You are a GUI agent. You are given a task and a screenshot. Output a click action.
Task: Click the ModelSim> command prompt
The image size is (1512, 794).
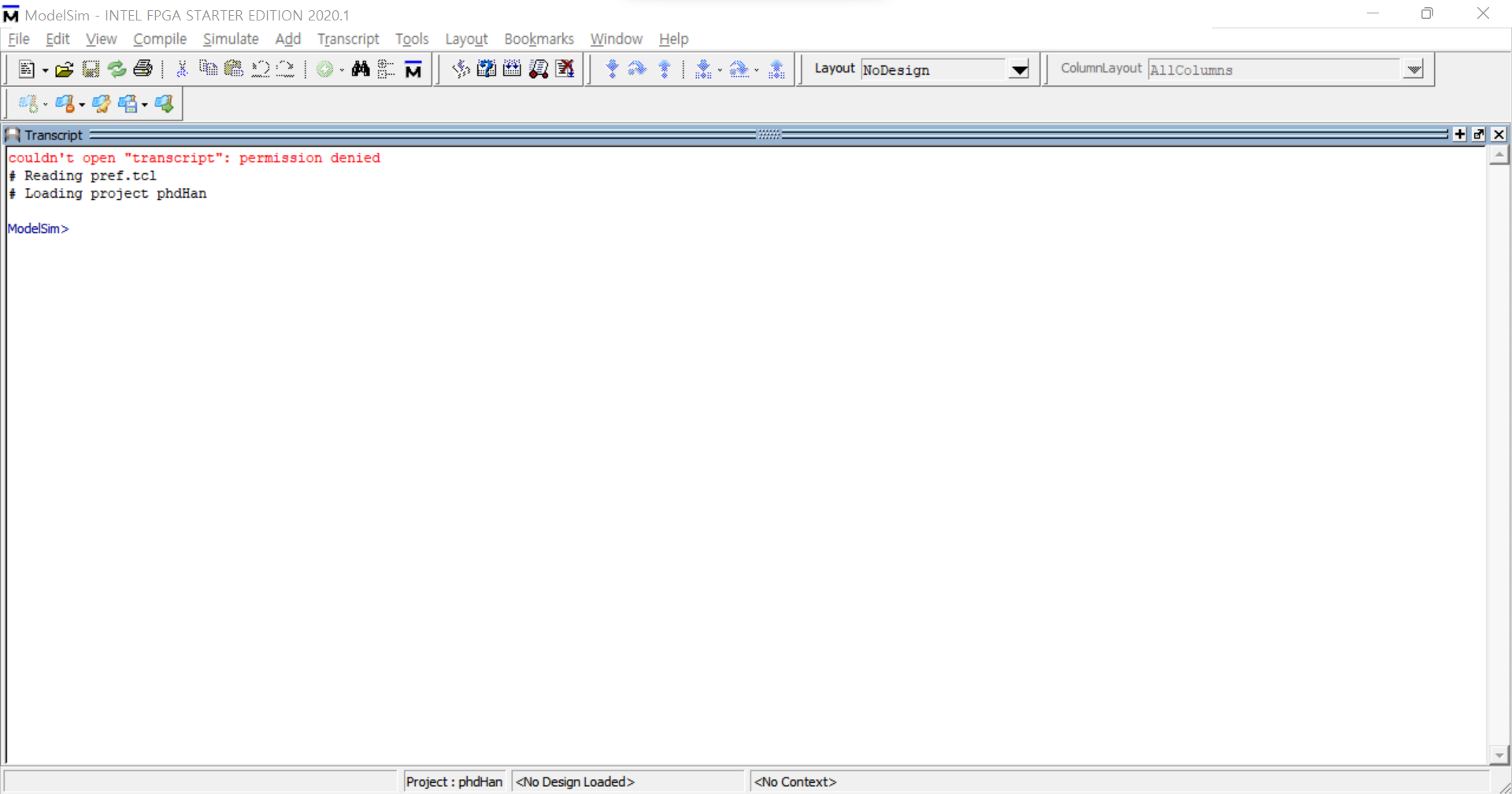38,228
